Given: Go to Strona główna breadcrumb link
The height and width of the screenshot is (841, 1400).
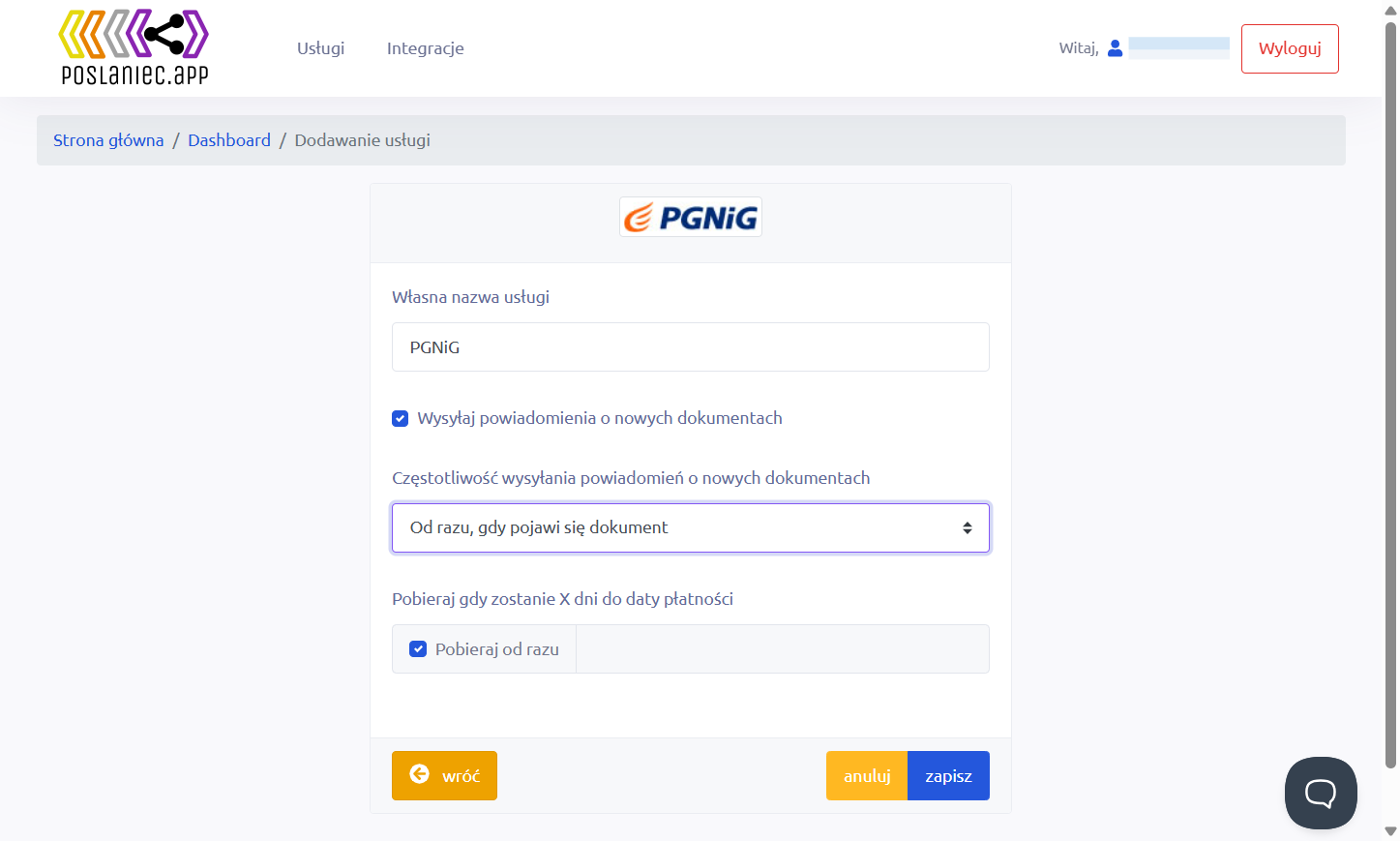Looking at the screenshot, I should pos(108,140).
